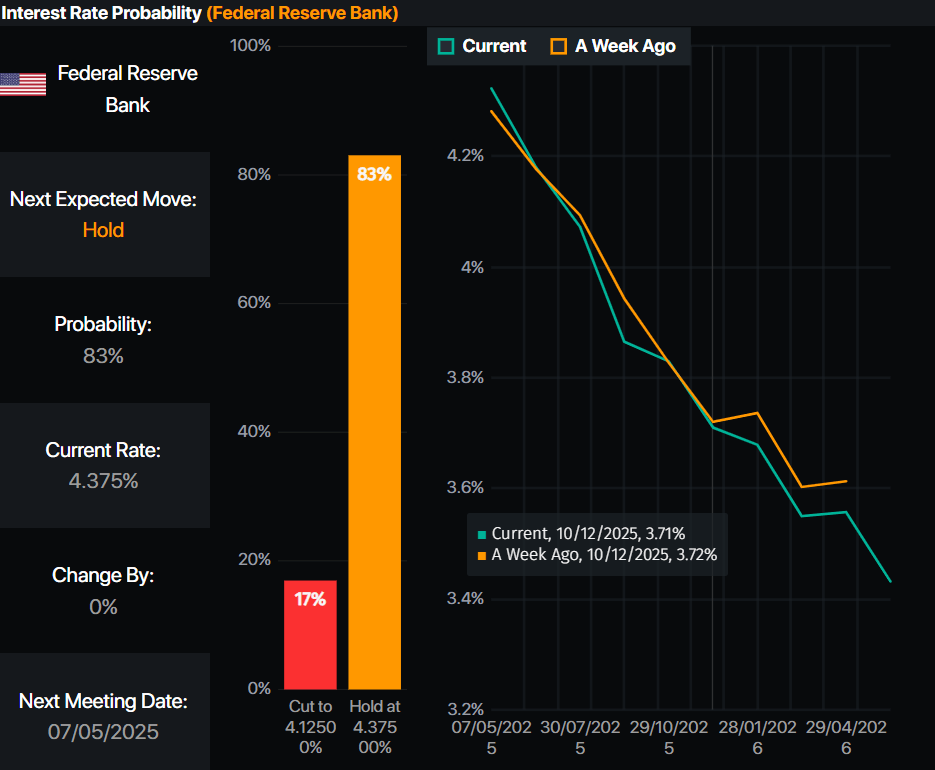Click the Next Meeting Date 07/05/2025
935x770 pixels.
click(103, 731)
